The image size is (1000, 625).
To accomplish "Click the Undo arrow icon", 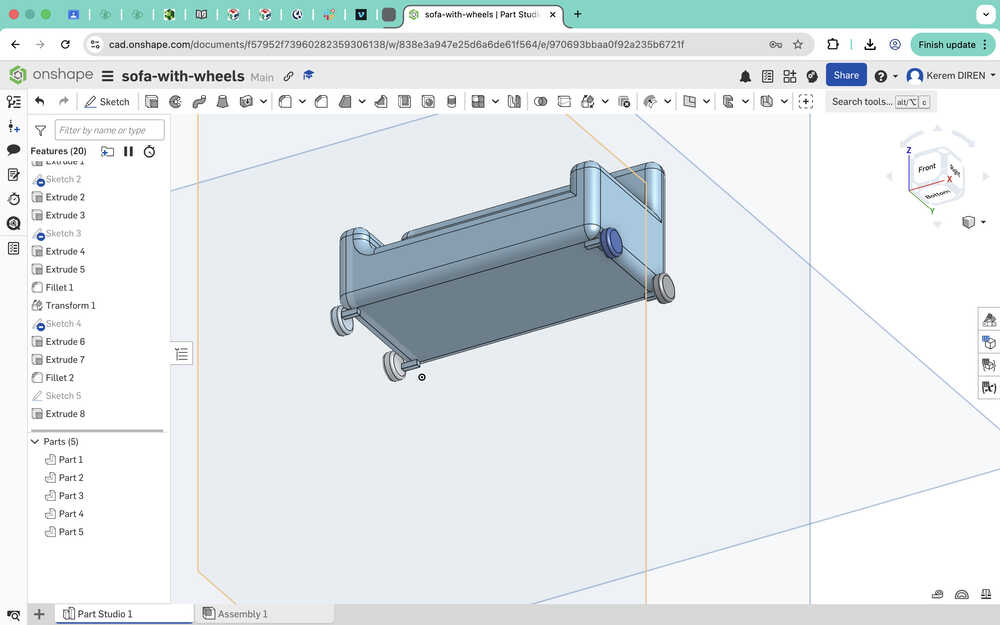I will tap(40, 101).
